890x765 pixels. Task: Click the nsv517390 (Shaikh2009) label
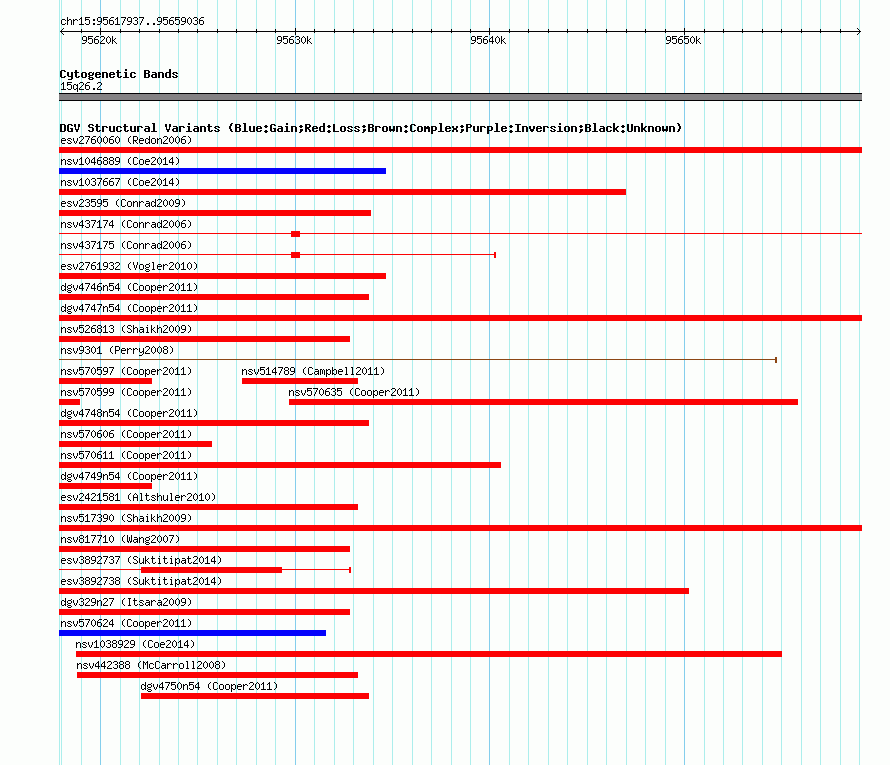pos(126,518)
